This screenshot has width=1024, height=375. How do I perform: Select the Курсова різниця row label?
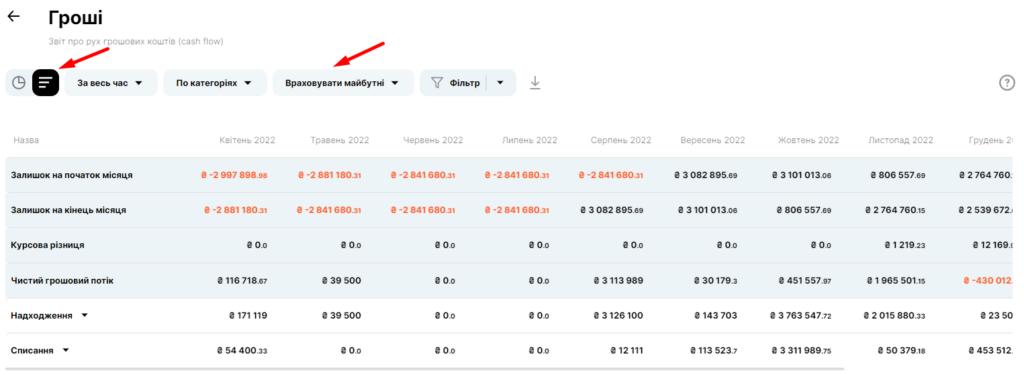[48, 245]
